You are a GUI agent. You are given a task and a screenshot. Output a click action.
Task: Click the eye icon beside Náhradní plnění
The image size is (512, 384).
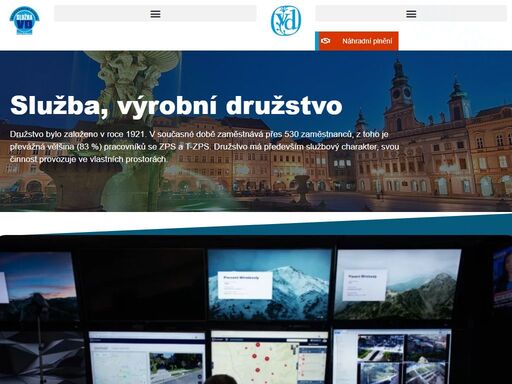(x=325, y=41)
